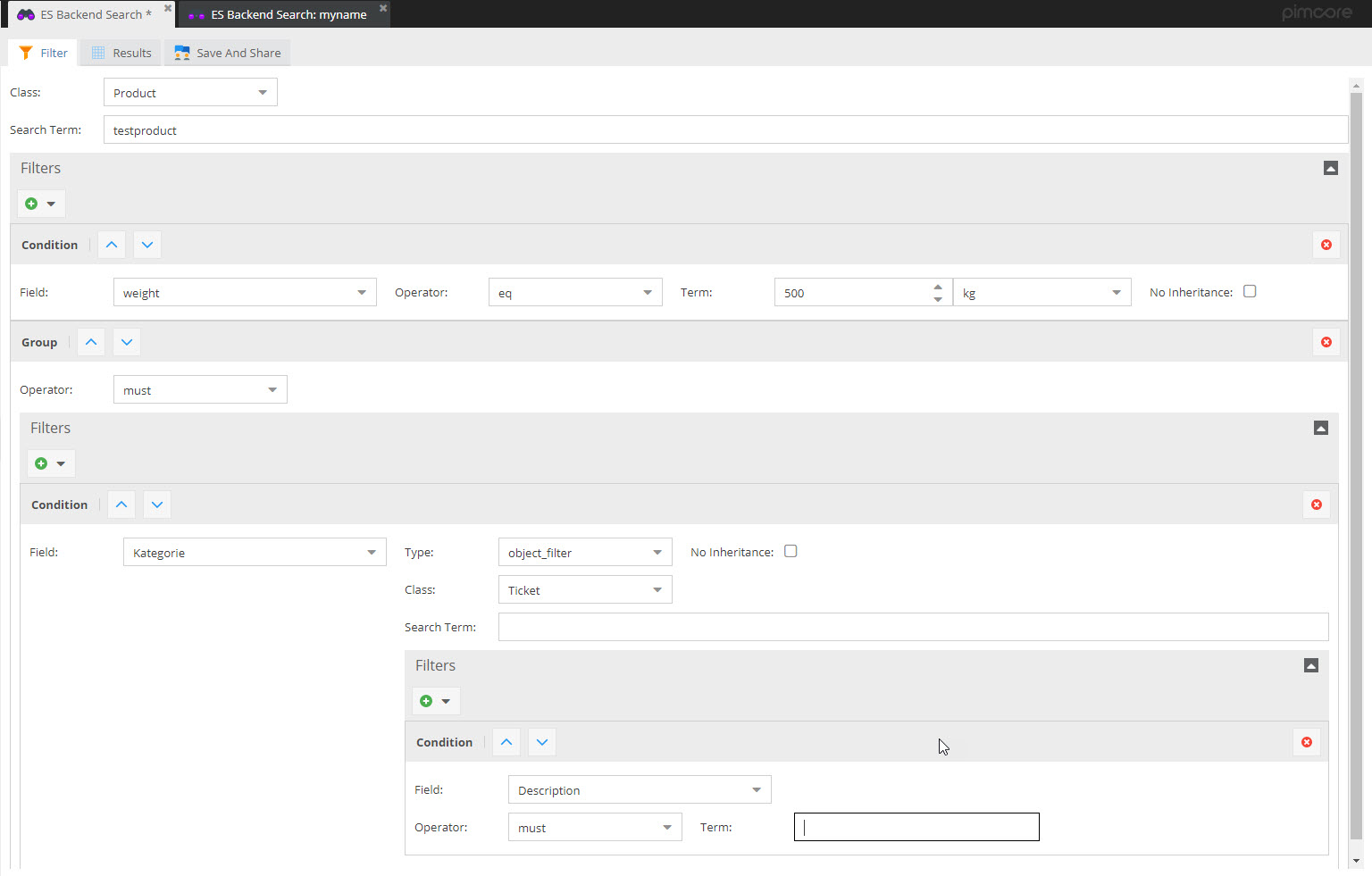Delete the Description condition
The image size is (1372, 876).
tap(1306, 742)
